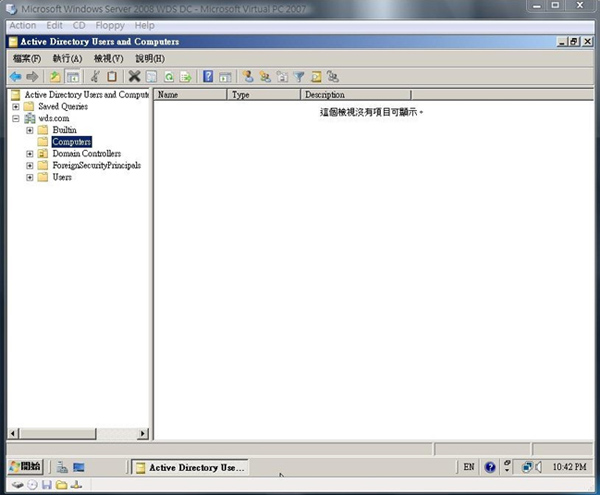Open the 執行(A) menu
The height and width of the screenshot is (495, 600).
[x=67, y=59]
